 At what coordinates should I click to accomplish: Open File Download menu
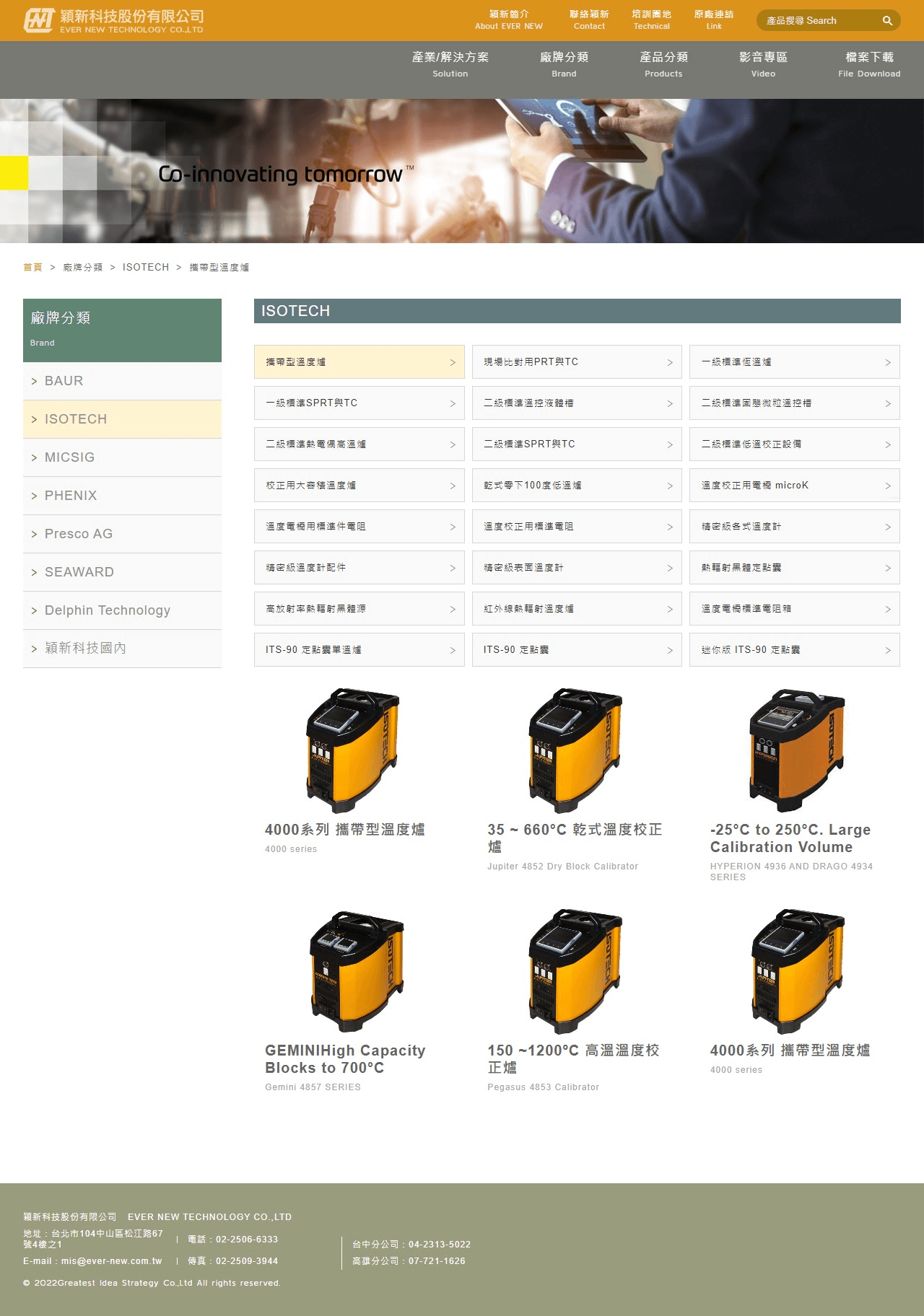tap(869, 64)
